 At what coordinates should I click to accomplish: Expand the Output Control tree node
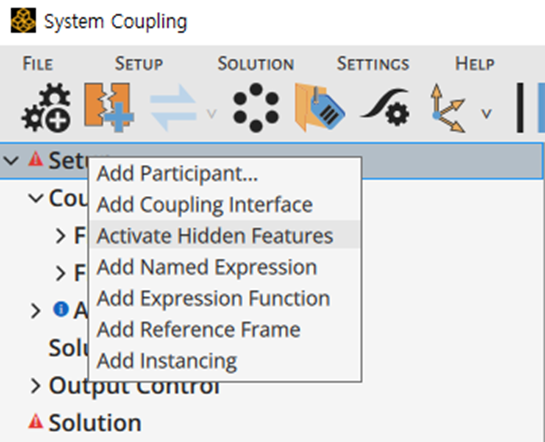(x=35, y=386)
